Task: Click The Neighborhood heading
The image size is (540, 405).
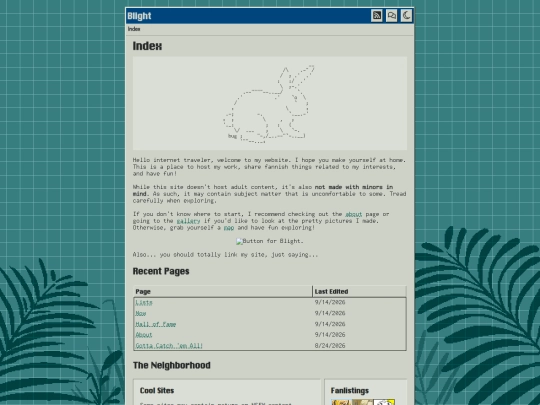Action: coord(172,365)
